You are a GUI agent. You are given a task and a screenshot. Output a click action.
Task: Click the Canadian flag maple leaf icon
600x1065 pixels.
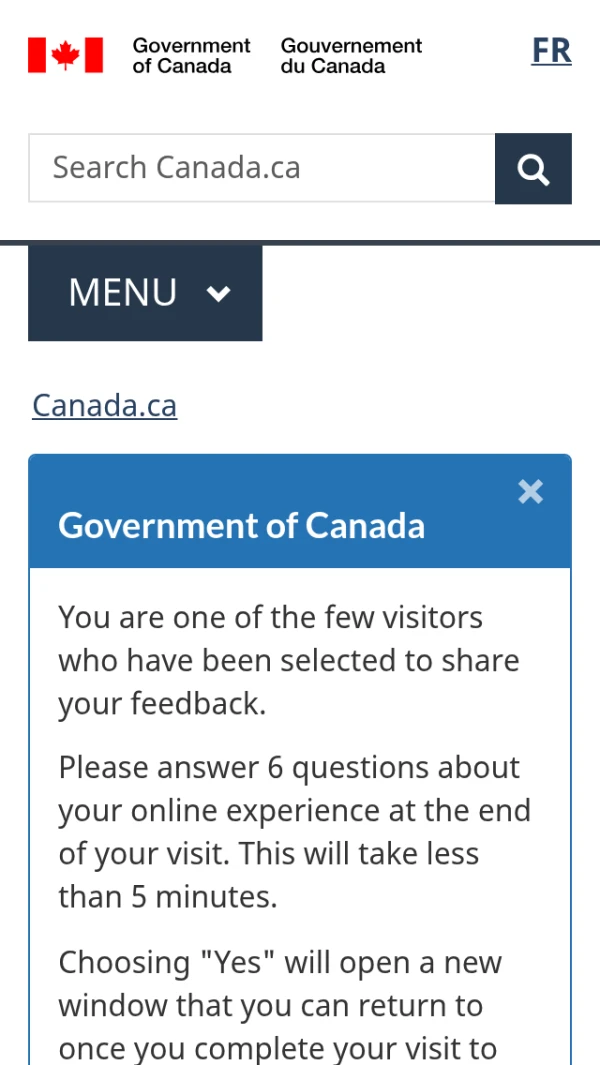click(x=65, y=55)
